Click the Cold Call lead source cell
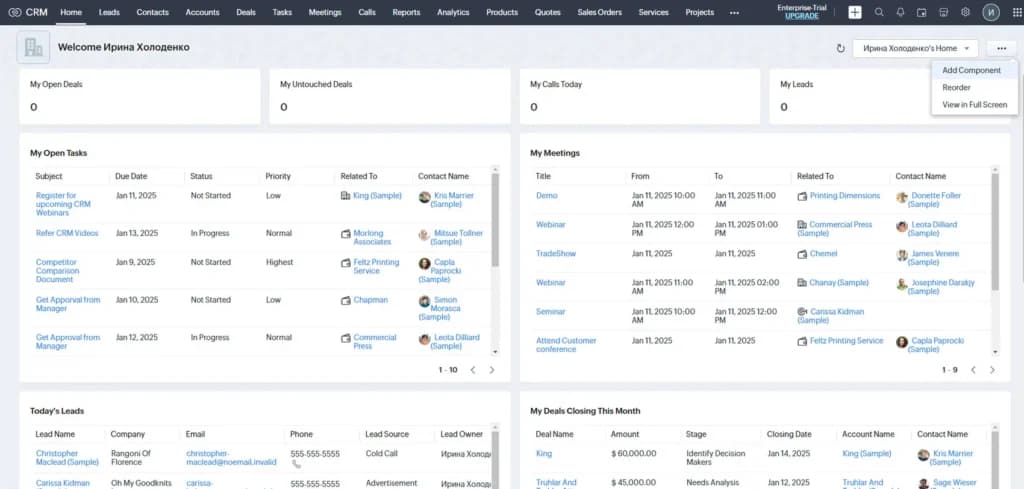This screenshot has width=1024, height=489. [383, 453]
